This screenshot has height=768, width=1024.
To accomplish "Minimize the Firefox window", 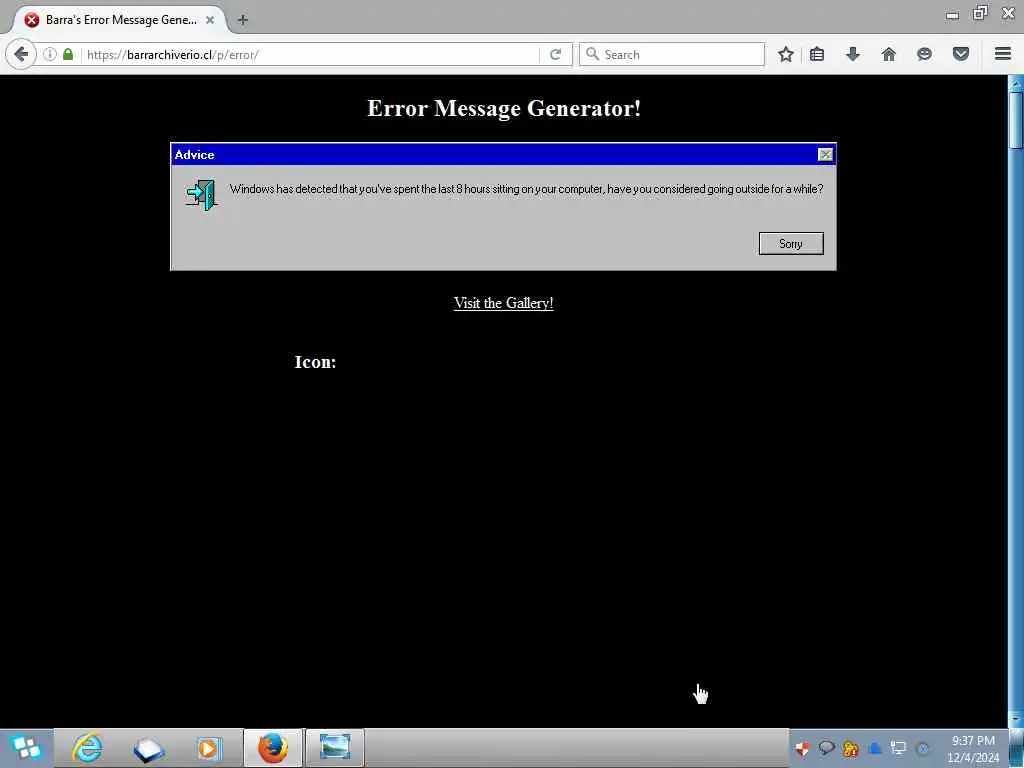I will point(952,14).
